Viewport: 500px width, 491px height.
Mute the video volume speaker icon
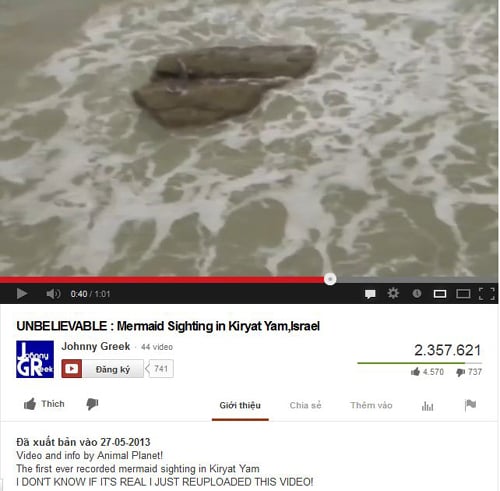pos(53,294)
